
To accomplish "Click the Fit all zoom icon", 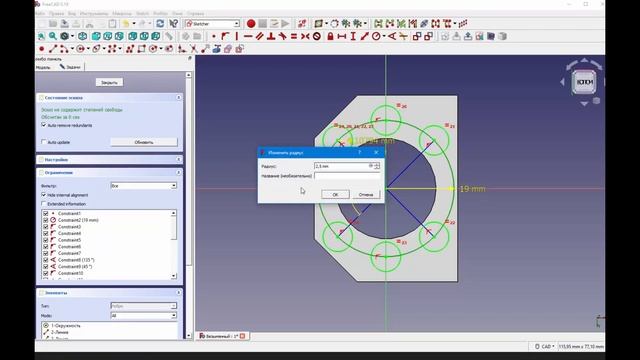I will 41,36.
